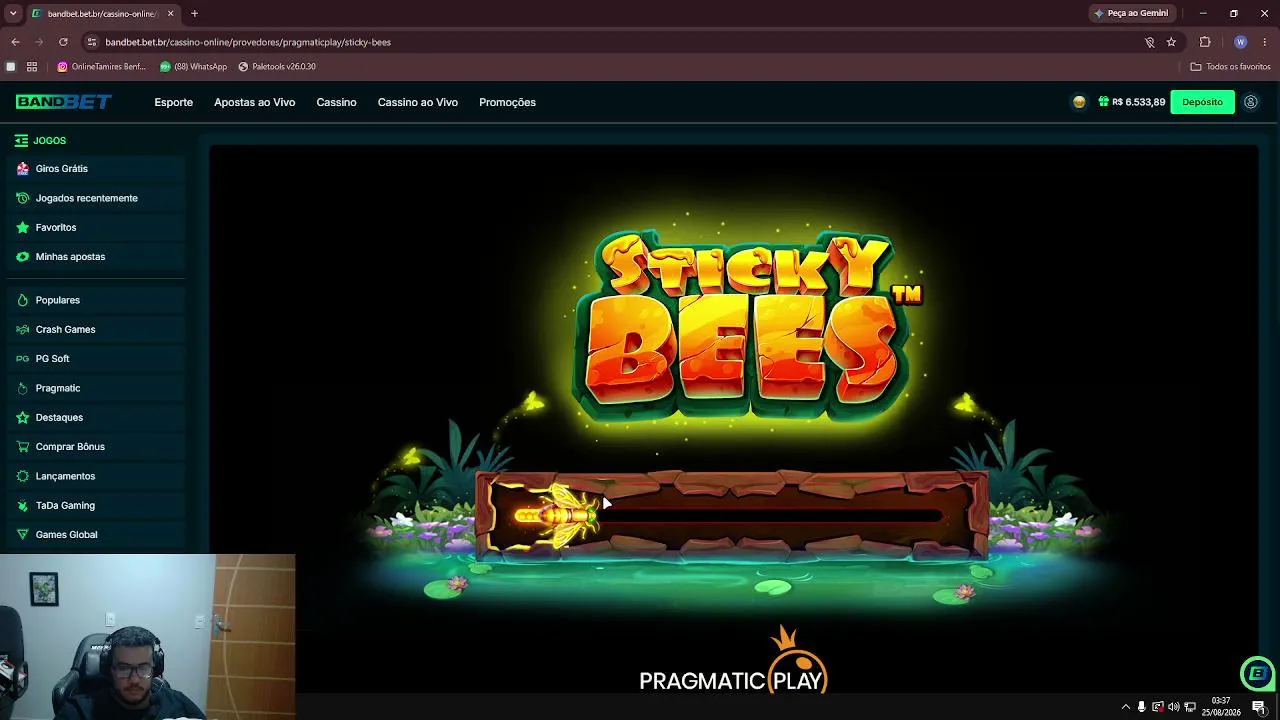Click the TaDa Gaming icon
Image resolution: width=1280 pixels, height=720 pixels.
coord(22,506)
